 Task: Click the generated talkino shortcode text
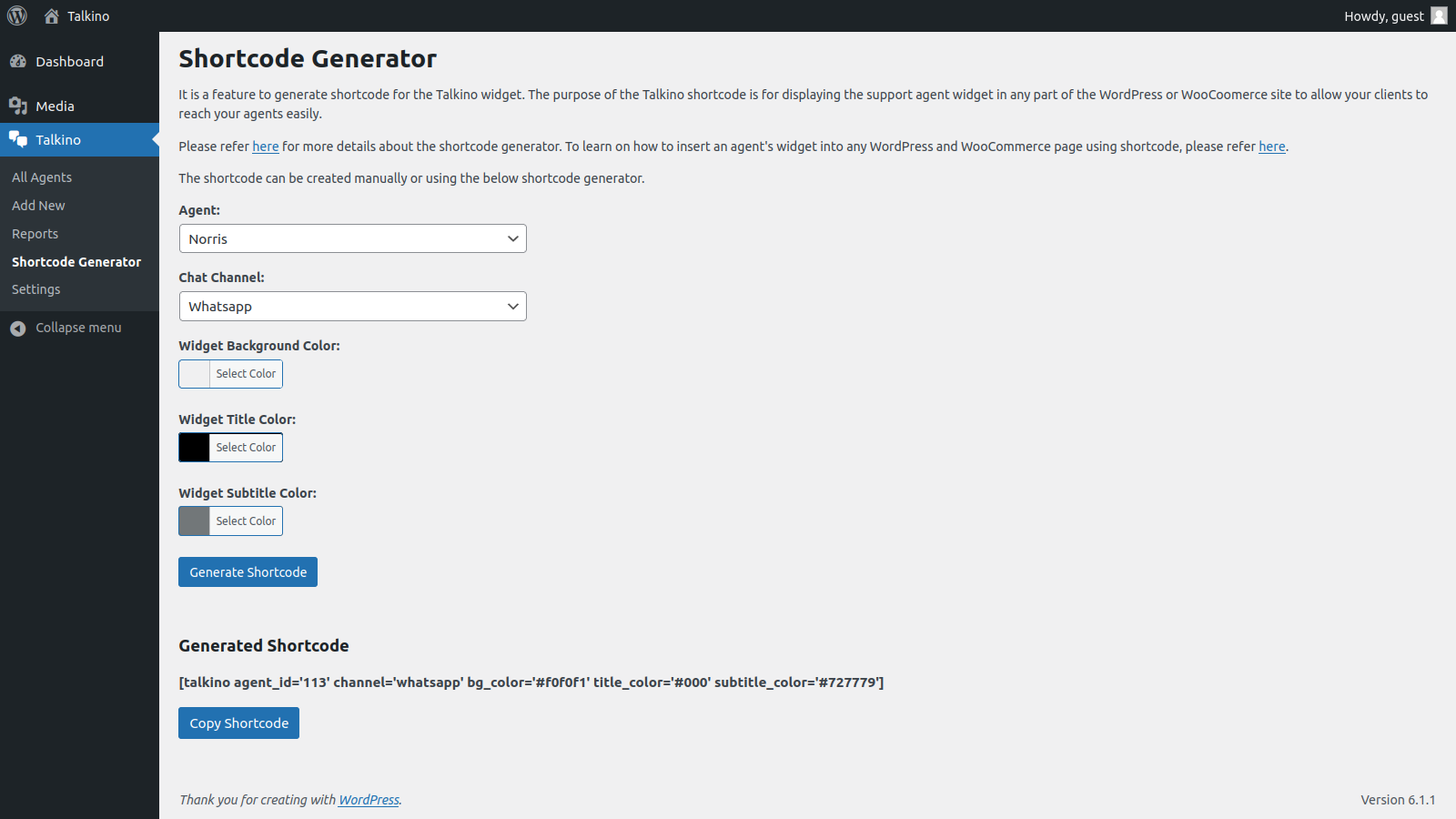coord(531,682)
